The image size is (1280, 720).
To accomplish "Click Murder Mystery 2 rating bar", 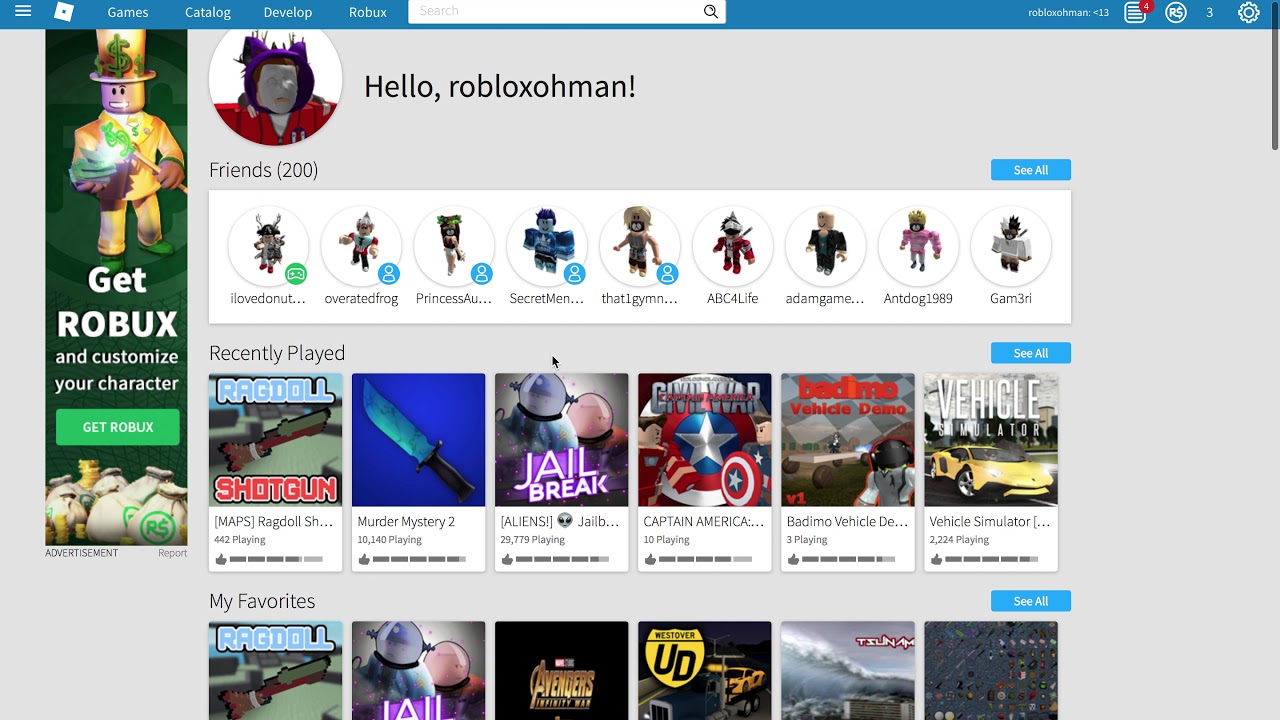I will coord(419,559).
